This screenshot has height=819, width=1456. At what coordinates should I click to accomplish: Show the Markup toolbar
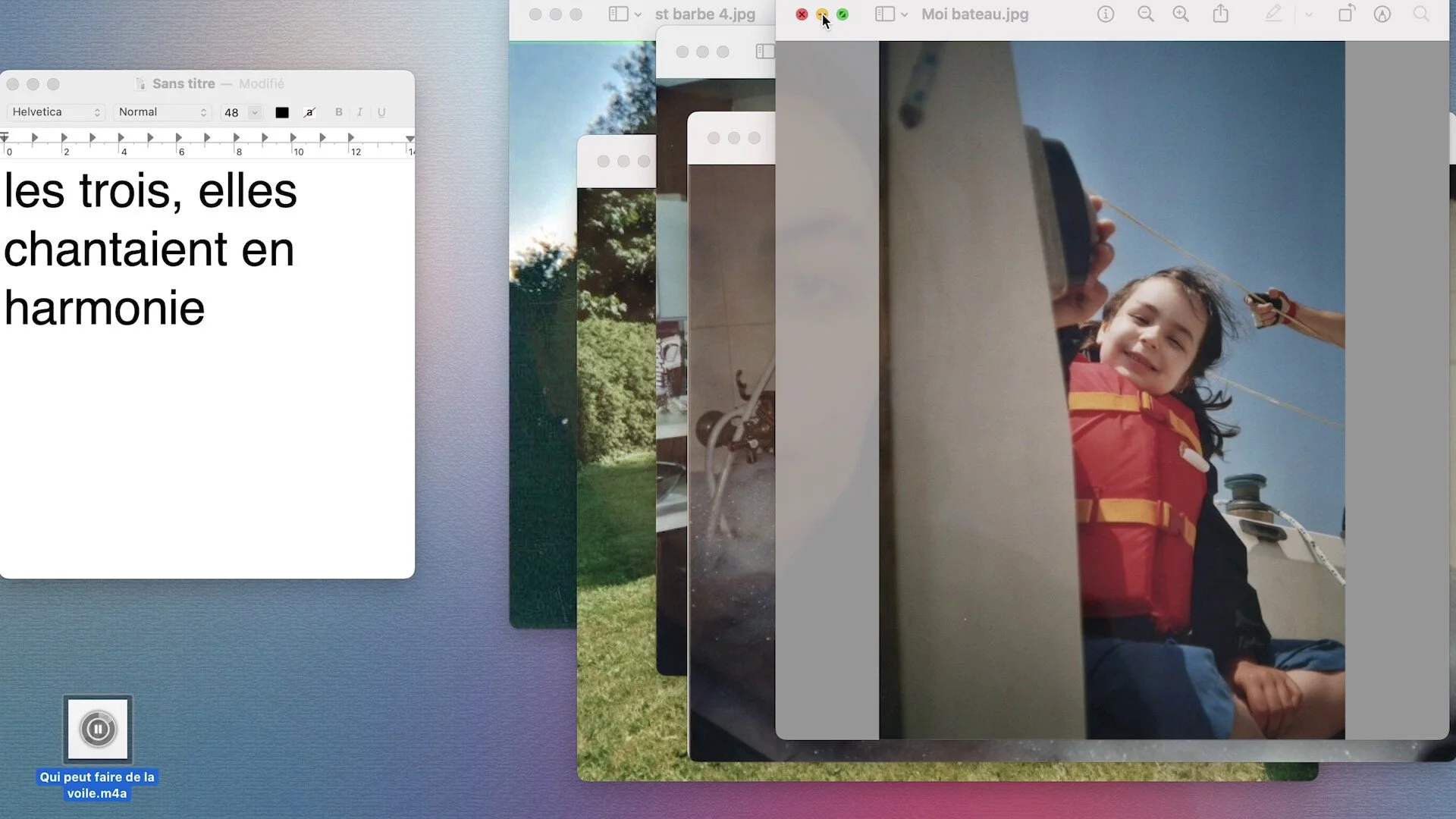pos(1382,14)
